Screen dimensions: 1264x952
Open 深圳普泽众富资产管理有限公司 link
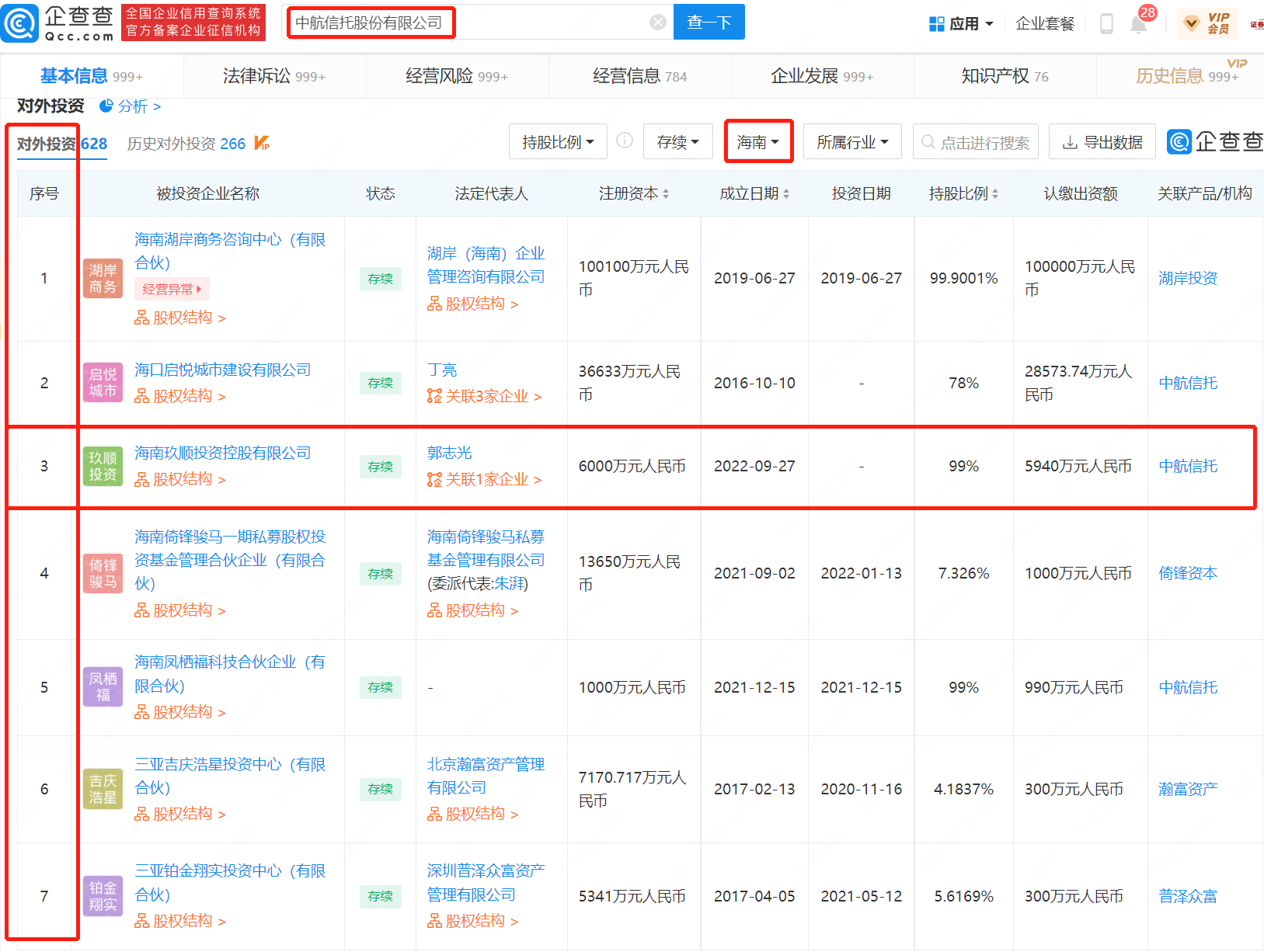[486, 883]
